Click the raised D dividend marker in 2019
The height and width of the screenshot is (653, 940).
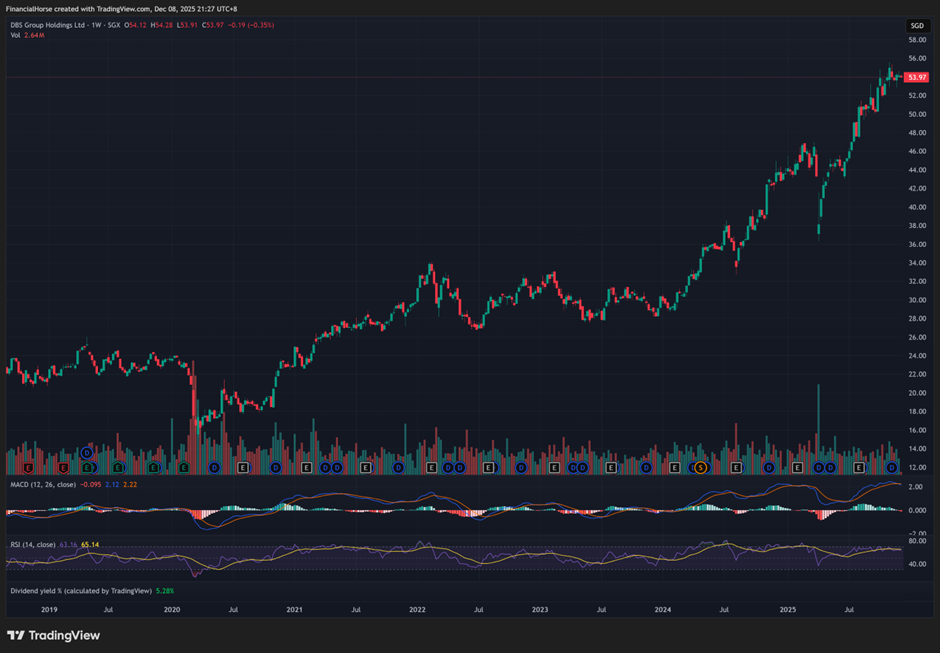[x=88, y=453]
